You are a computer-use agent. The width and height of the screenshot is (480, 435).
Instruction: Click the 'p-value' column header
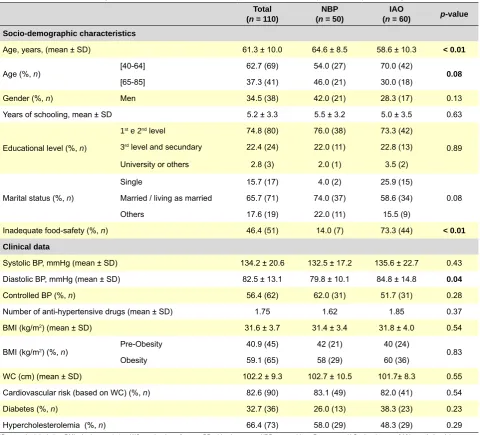point(454,14)
